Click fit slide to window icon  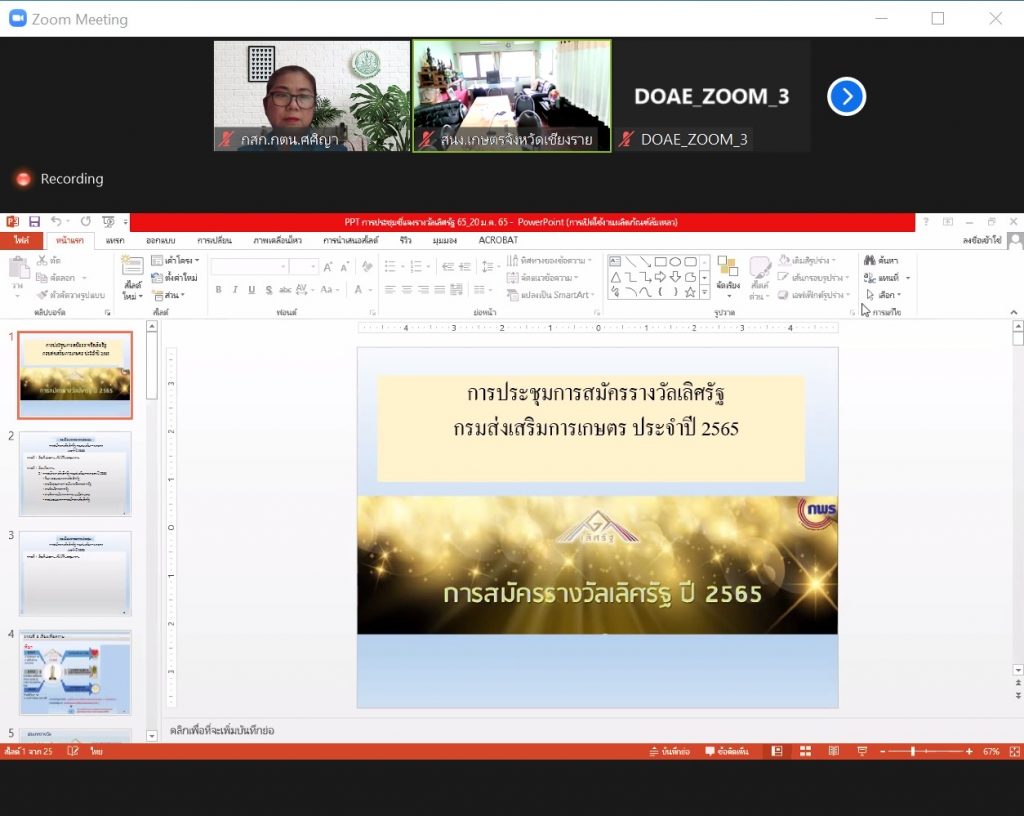[1015, 751]
